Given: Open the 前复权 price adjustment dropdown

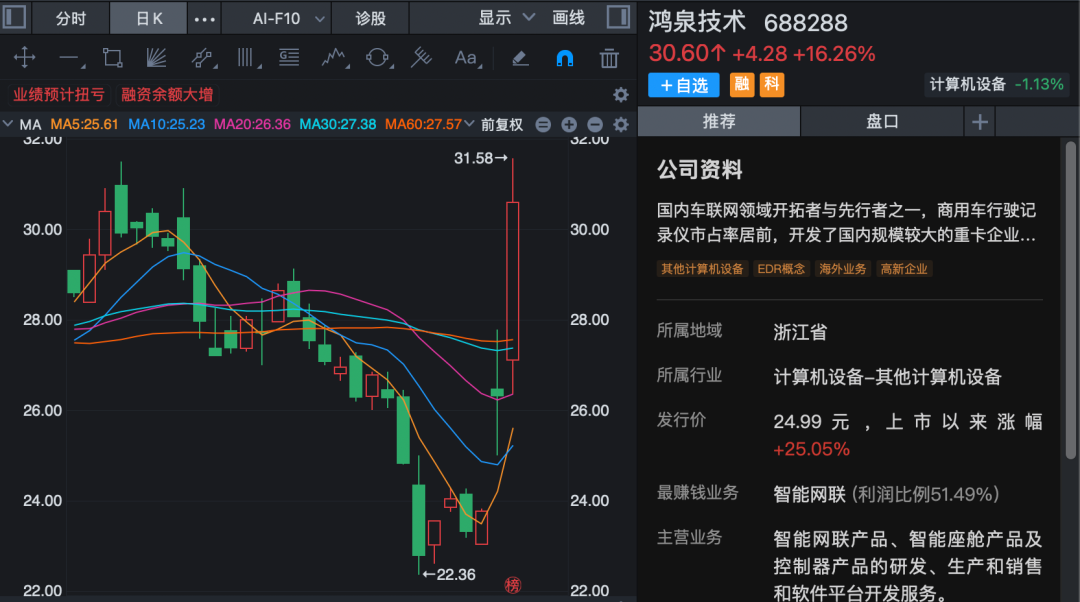Looking at the screenshot, I should coord(501,125).
